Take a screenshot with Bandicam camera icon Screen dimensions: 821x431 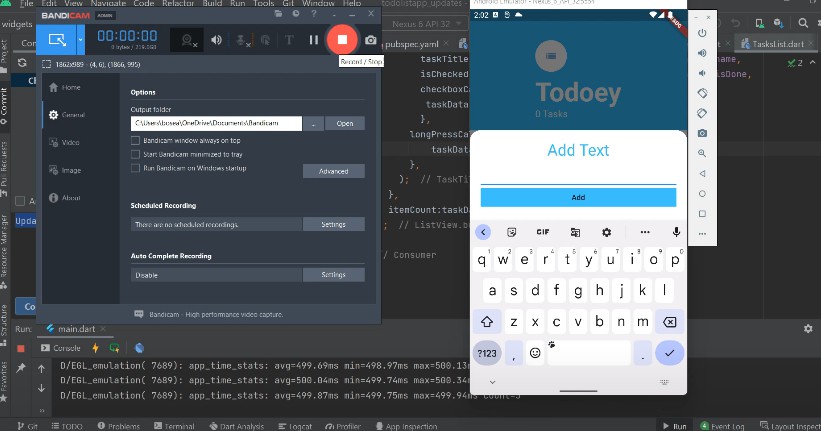click(371, 40)
